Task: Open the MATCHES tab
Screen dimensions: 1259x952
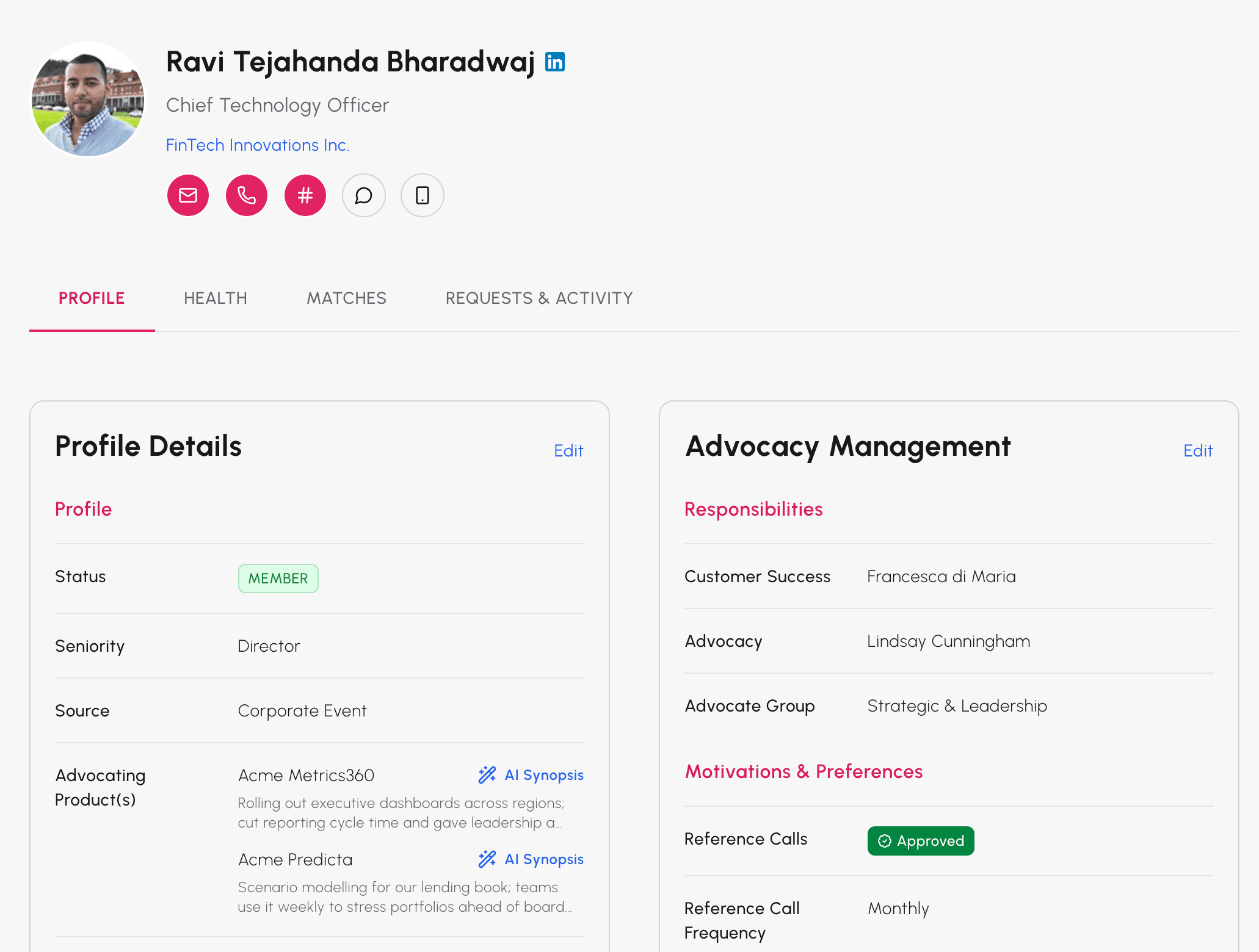Action: click(x=346, y=298)
